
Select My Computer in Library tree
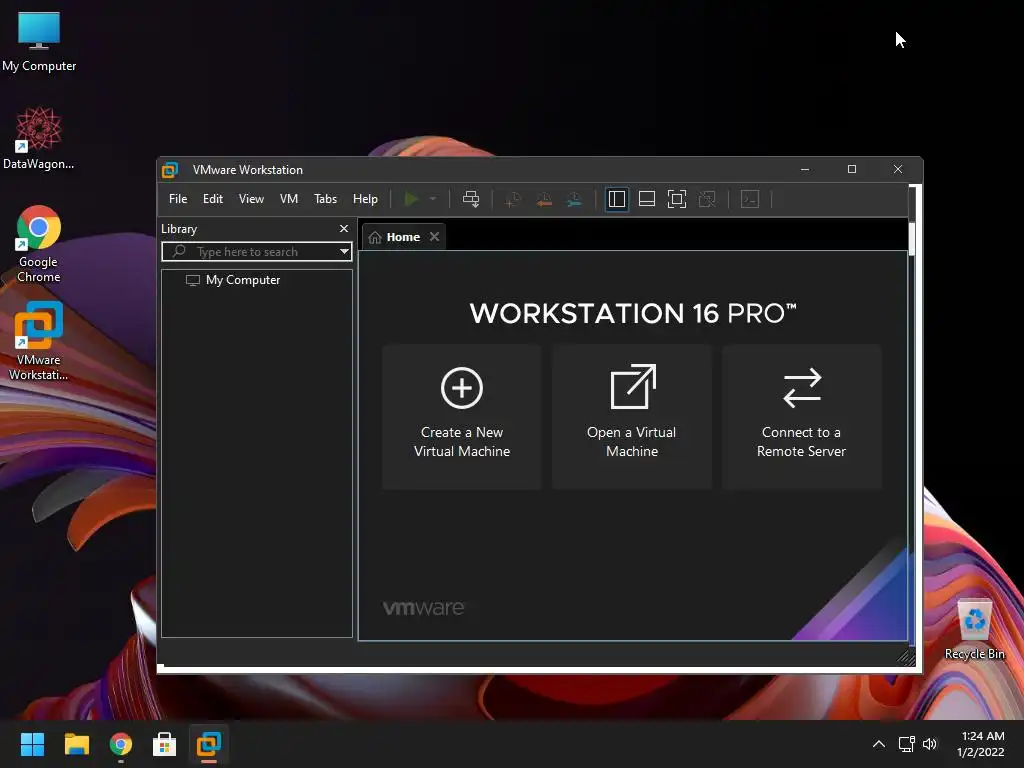coord(233,280)
